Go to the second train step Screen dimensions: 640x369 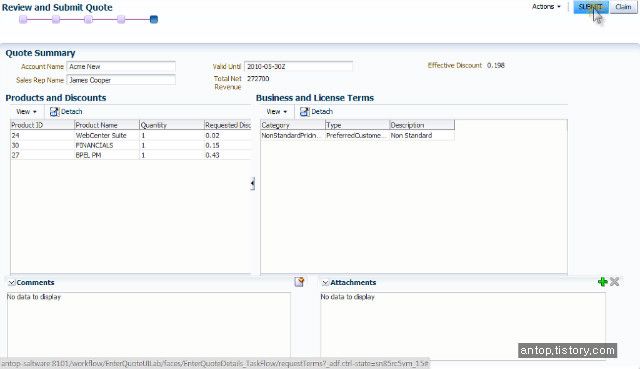click(x=56, y=19)
